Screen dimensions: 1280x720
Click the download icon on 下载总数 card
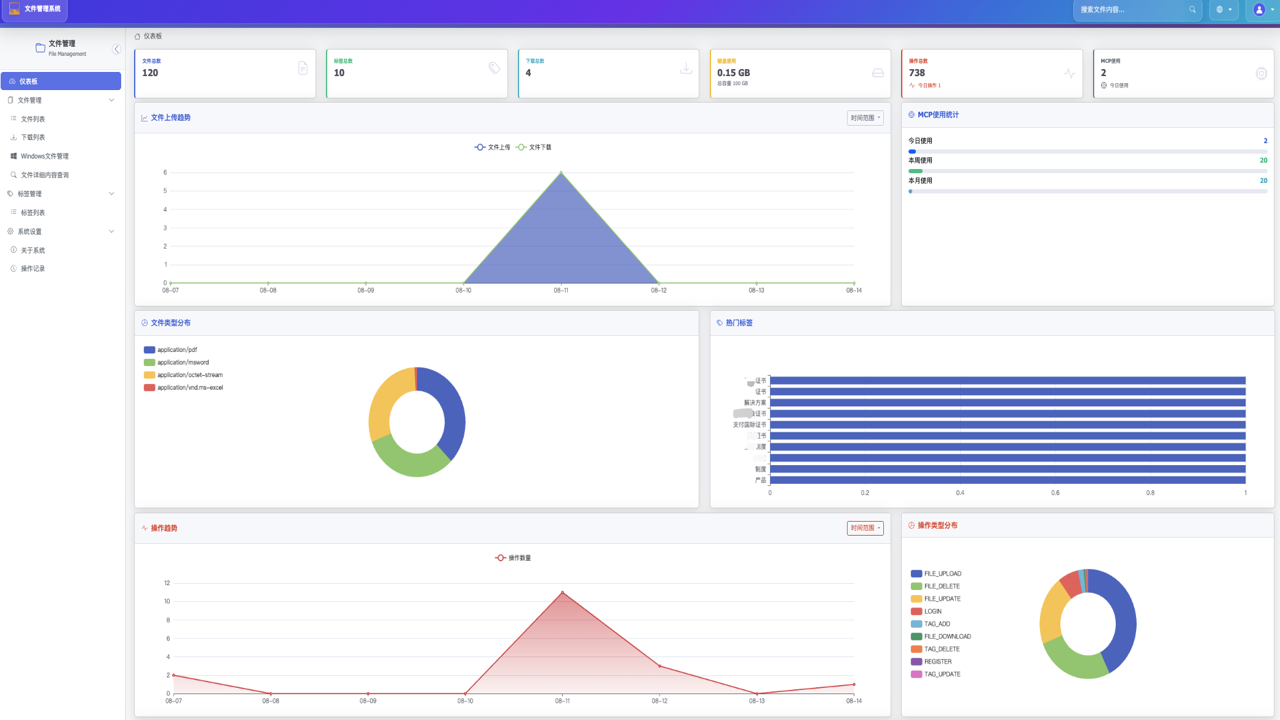point(686,69)
